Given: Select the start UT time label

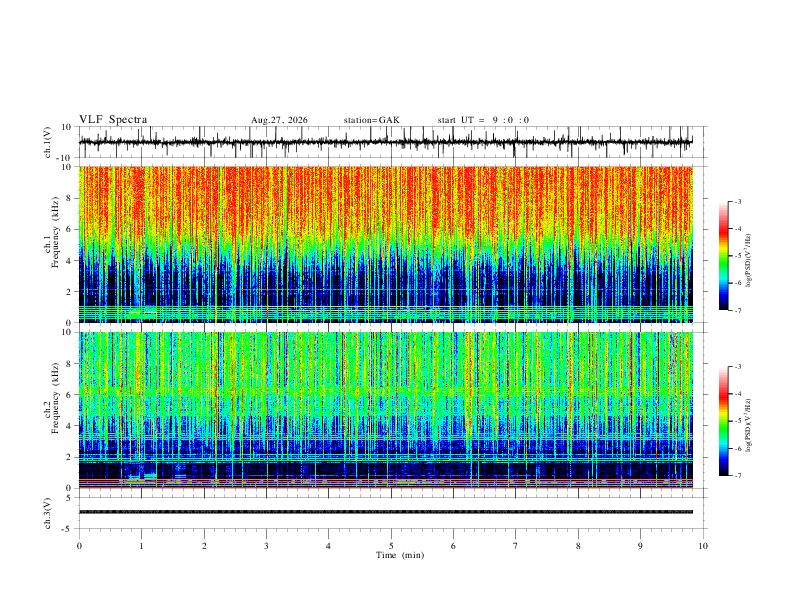Looking at the screenshot, I should 483,120.
